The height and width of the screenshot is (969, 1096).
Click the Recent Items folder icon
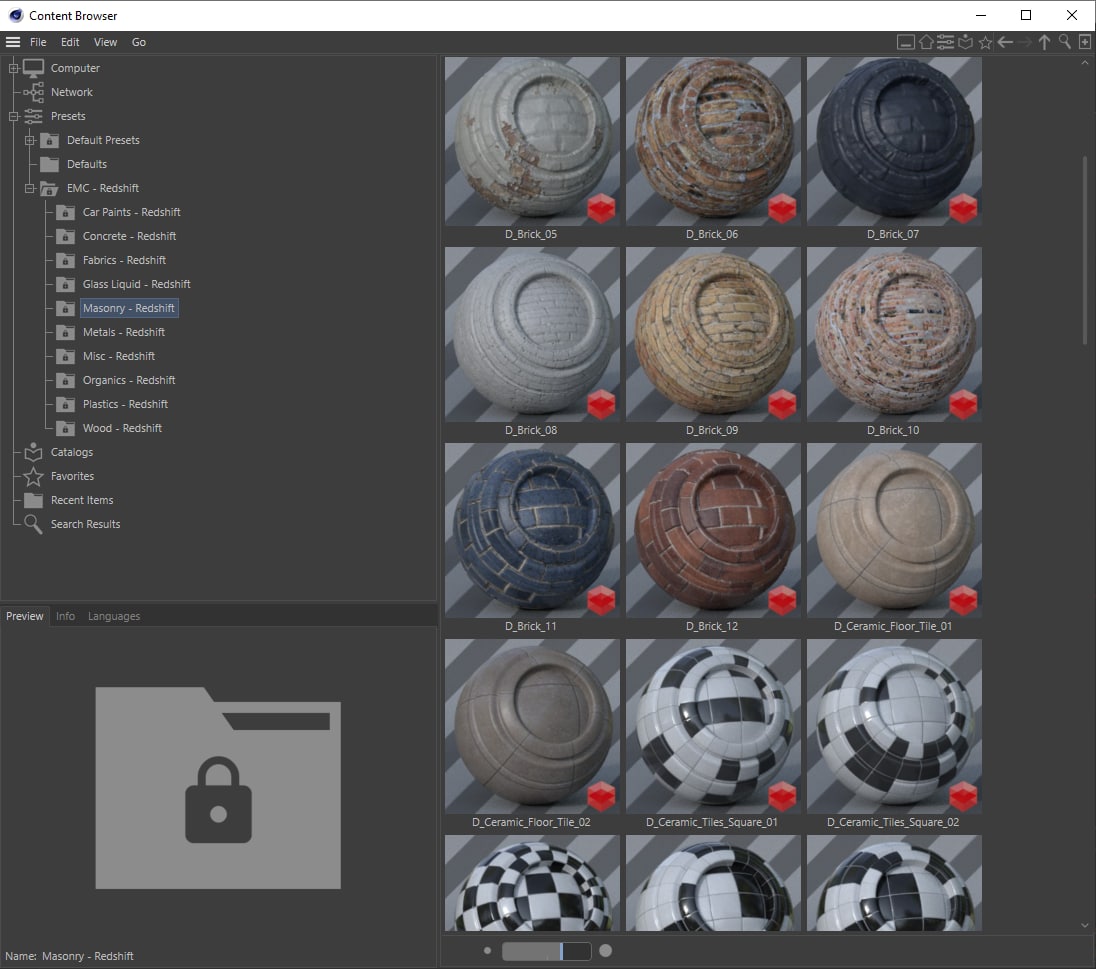(x=33, y=500)
